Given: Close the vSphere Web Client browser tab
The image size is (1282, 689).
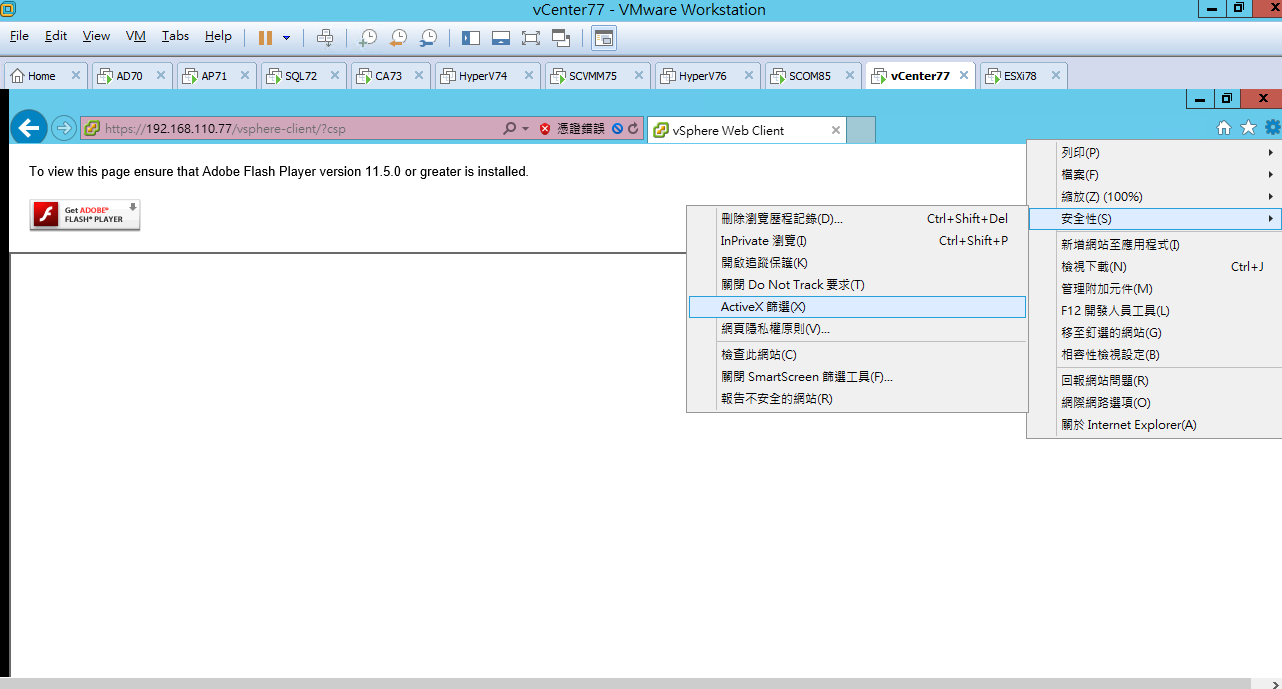Looking at the screenshot, I should click(x=836, y=130).
